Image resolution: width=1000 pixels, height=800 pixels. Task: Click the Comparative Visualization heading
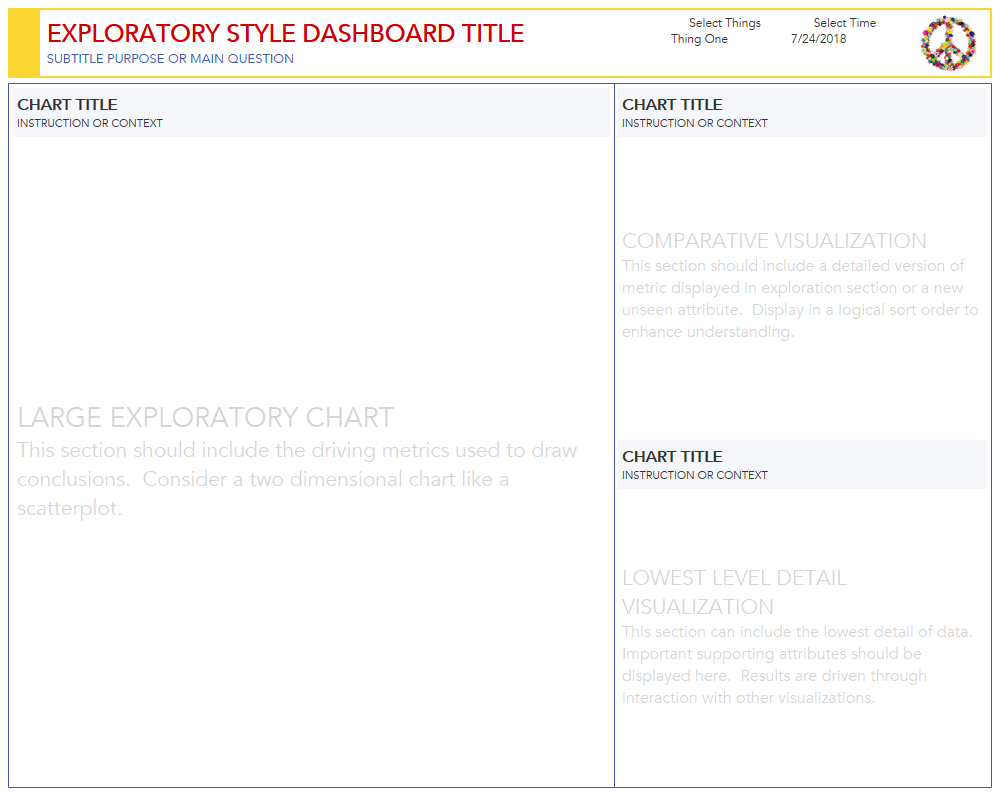[x=774, y=241]
